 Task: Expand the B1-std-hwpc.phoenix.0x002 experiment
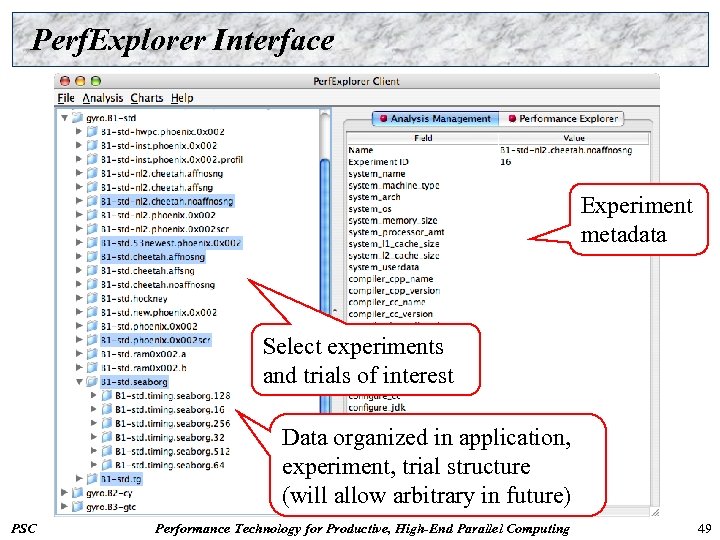tap(79, 131)
